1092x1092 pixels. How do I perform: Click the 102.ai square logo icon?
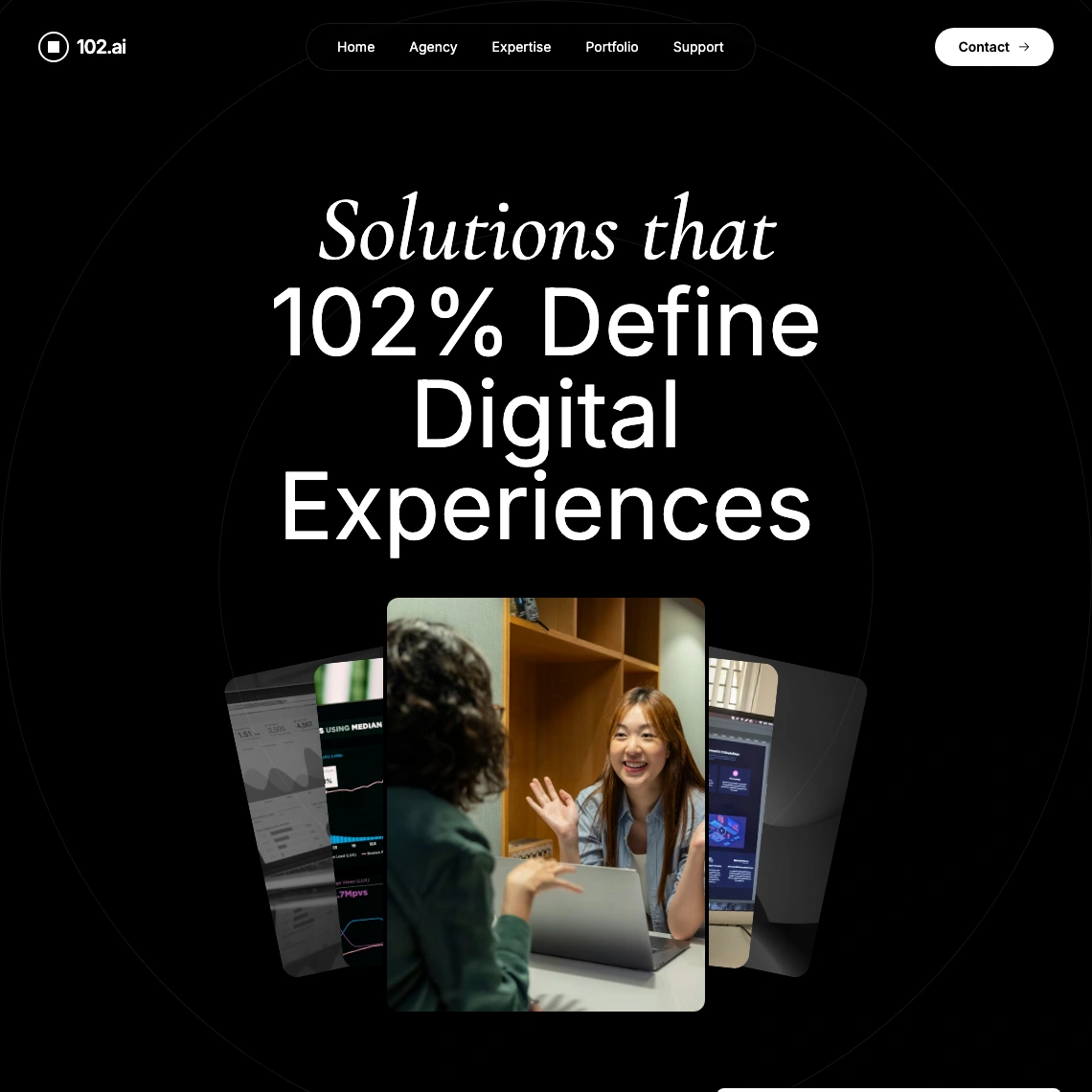pyautogui.click(x=54, y=47)
